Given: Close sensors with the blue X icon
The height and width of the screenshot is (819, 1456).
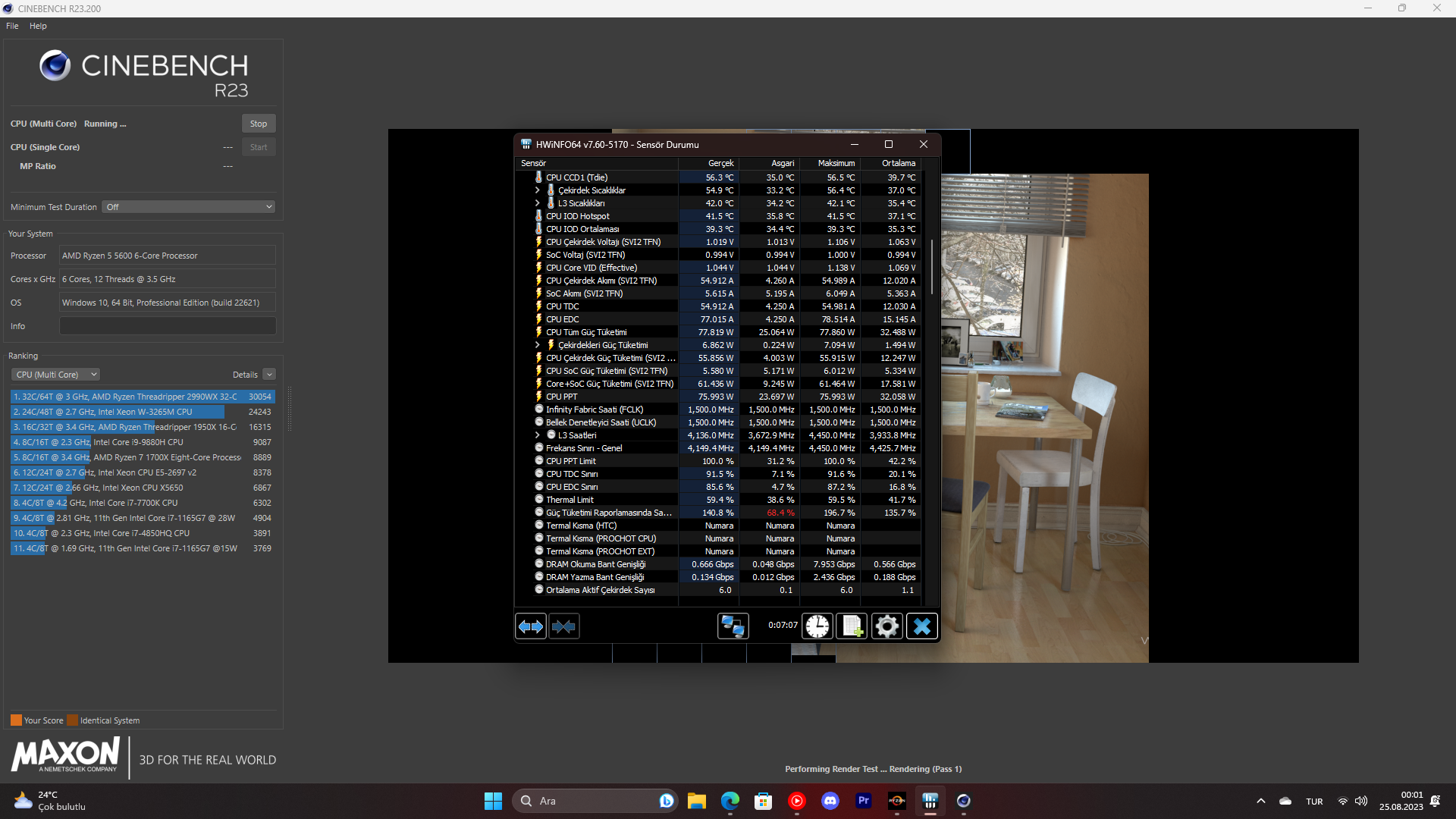Looking at the screenshot, I should [921, 626].
